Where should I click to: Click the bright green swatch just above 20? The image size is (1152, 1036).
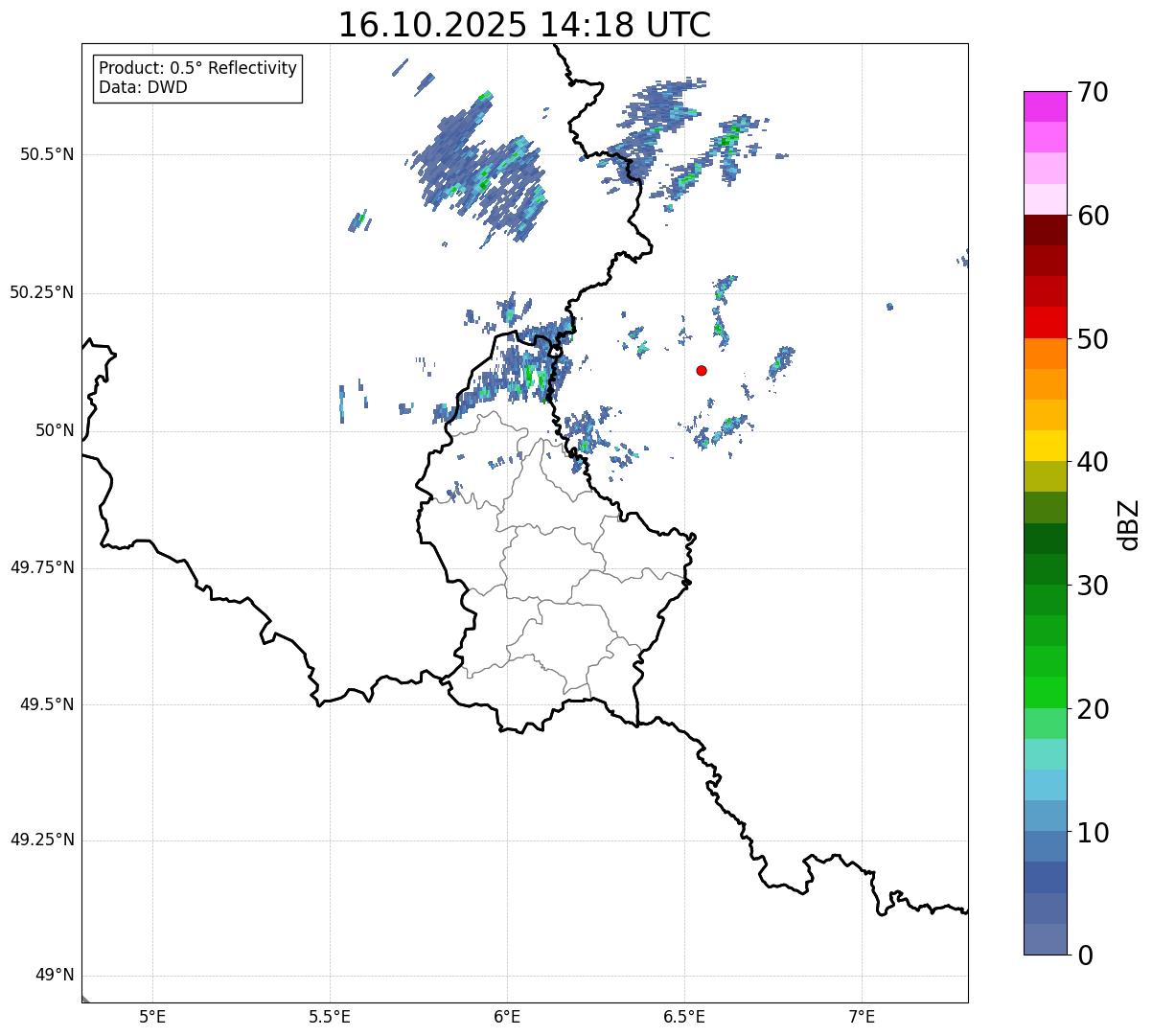1046,693
